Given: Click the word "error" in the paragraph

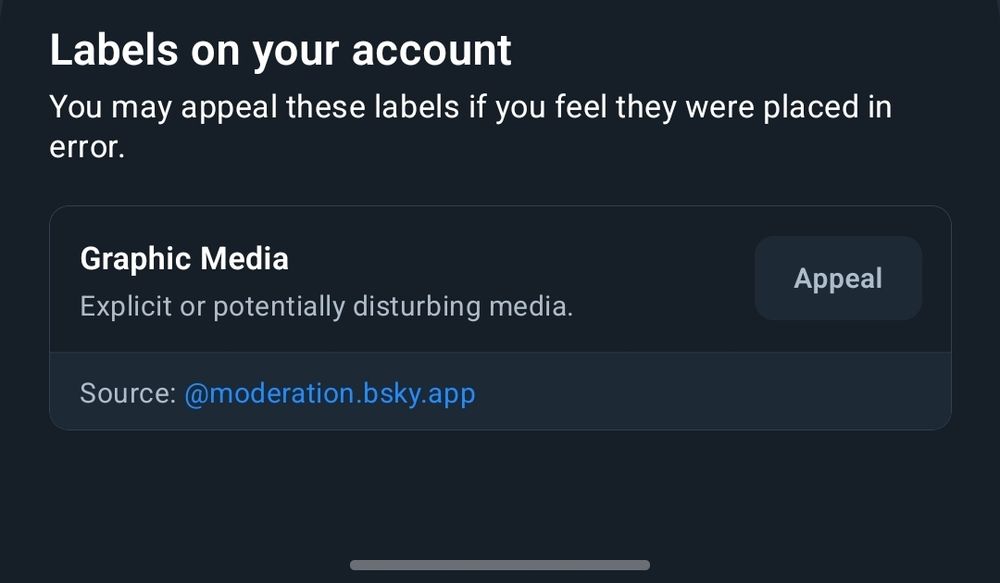Looking at the screenshot, I should point(84,148).
